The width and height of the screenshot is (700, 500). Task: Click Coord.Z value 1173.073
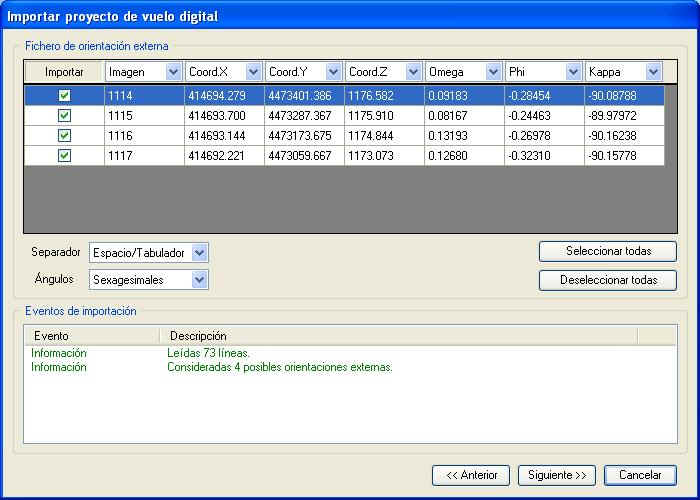tap(384, 156)
